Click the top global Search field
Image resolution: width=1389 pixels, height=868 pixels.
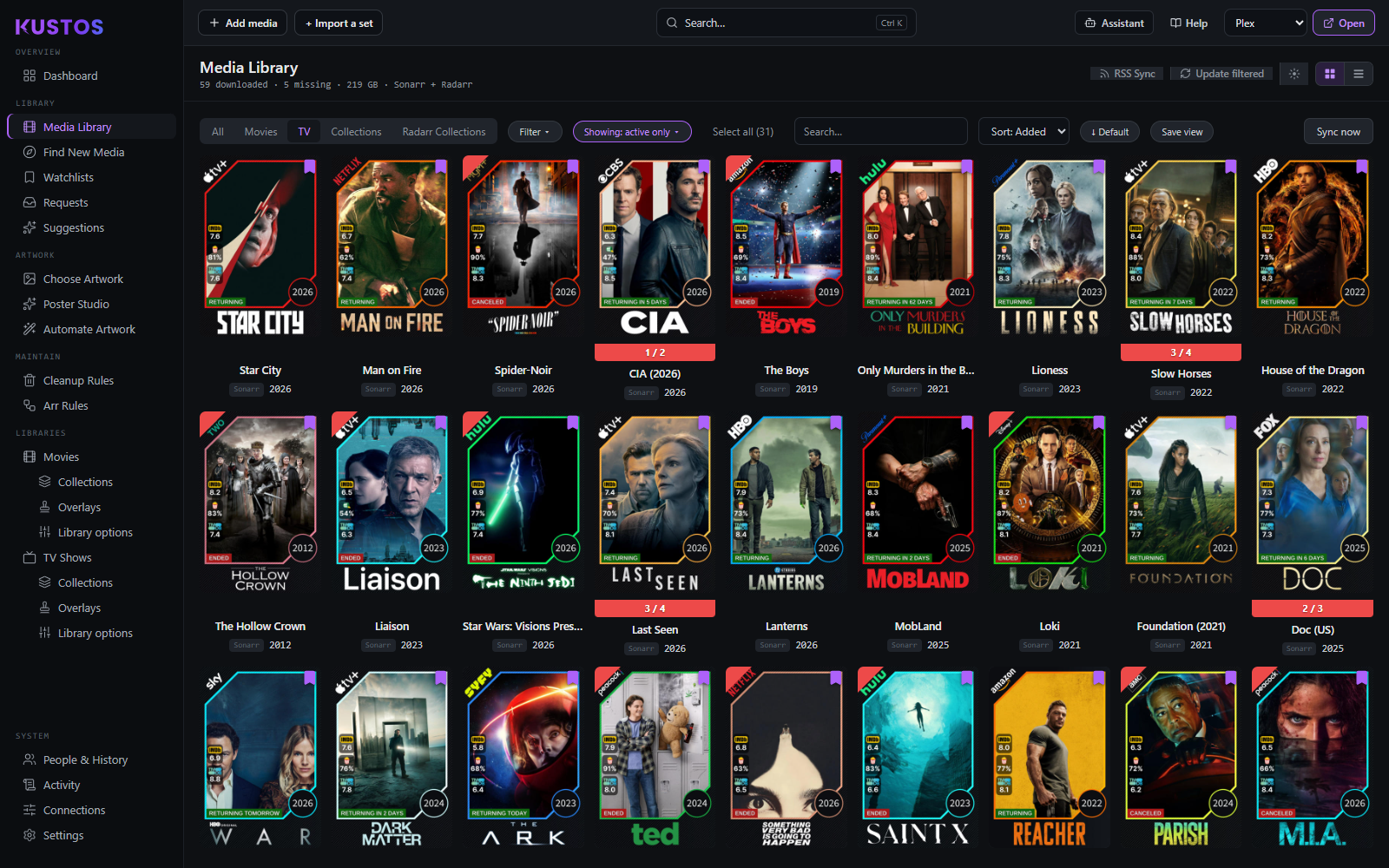[x=786, y=23]
